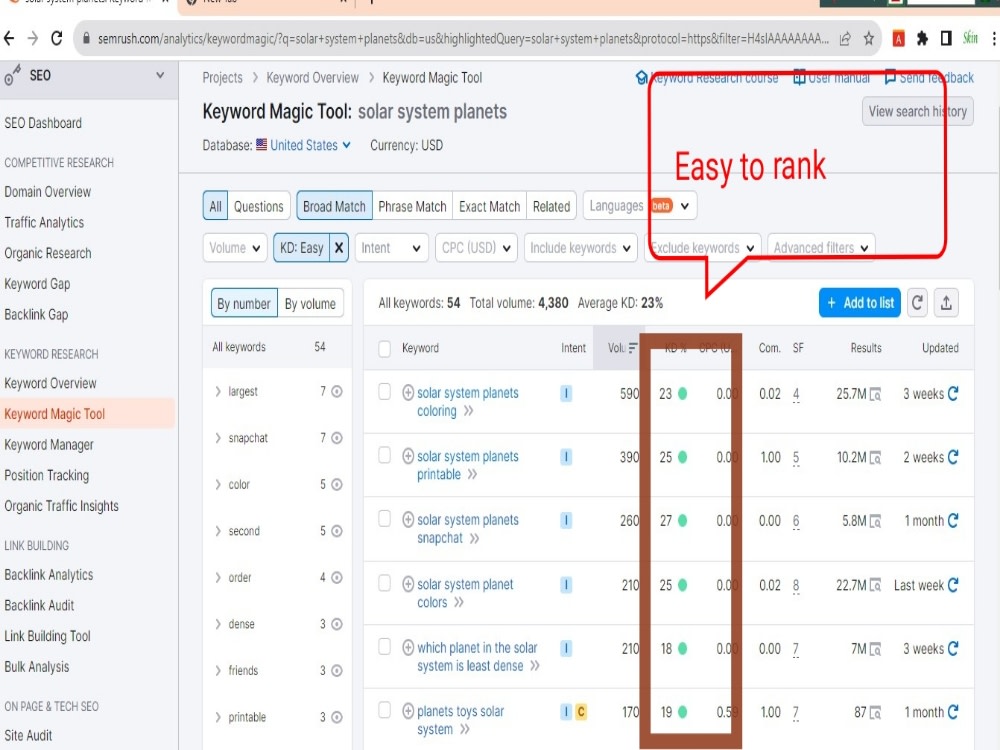This screenshot has height=750, width=1000.
Task: Show largest keyword group eye icon
Action: tap(337, 392)
